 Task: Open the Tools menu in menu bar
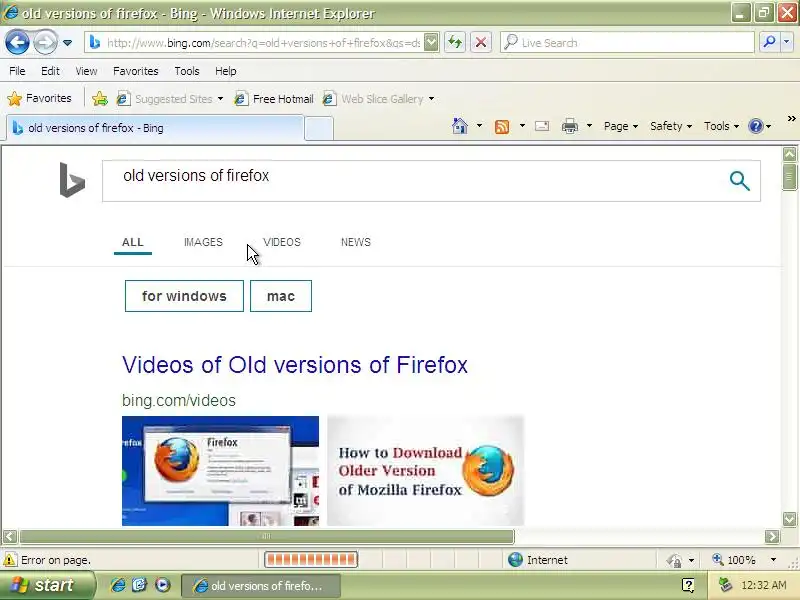click(187, 71)
